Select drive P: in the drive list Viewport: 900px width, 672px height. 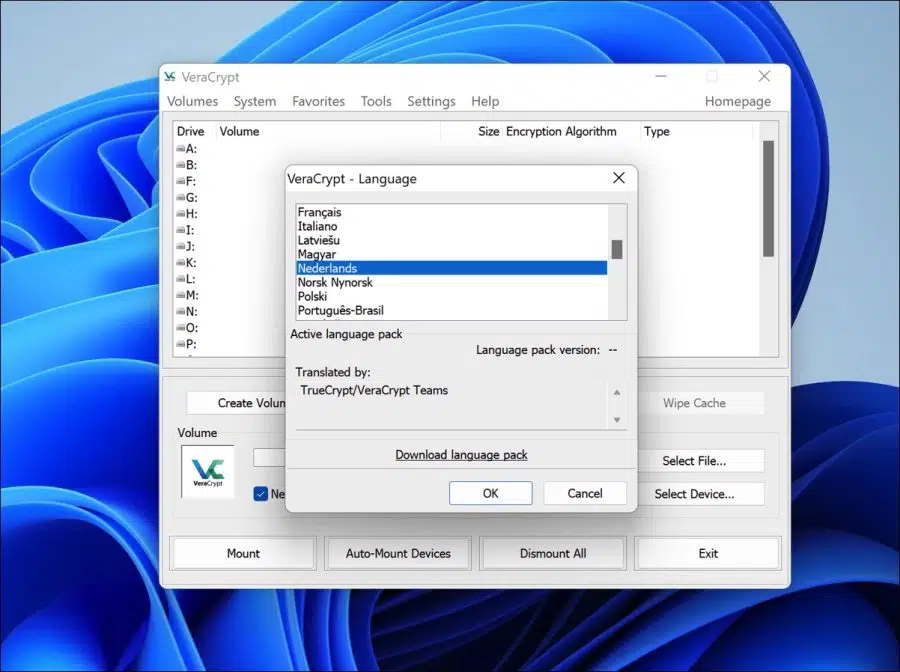click(x=187, y=344)
